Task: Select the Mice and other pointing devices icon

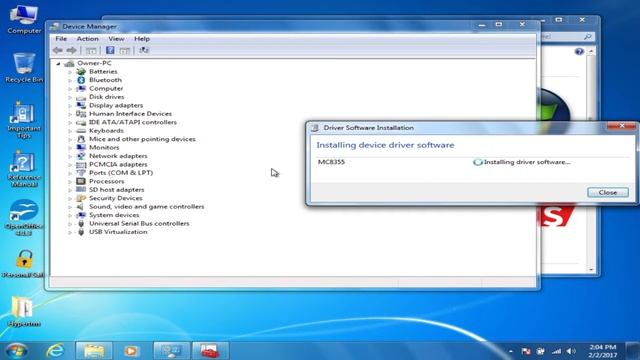Action: click(x=81, y=139)
